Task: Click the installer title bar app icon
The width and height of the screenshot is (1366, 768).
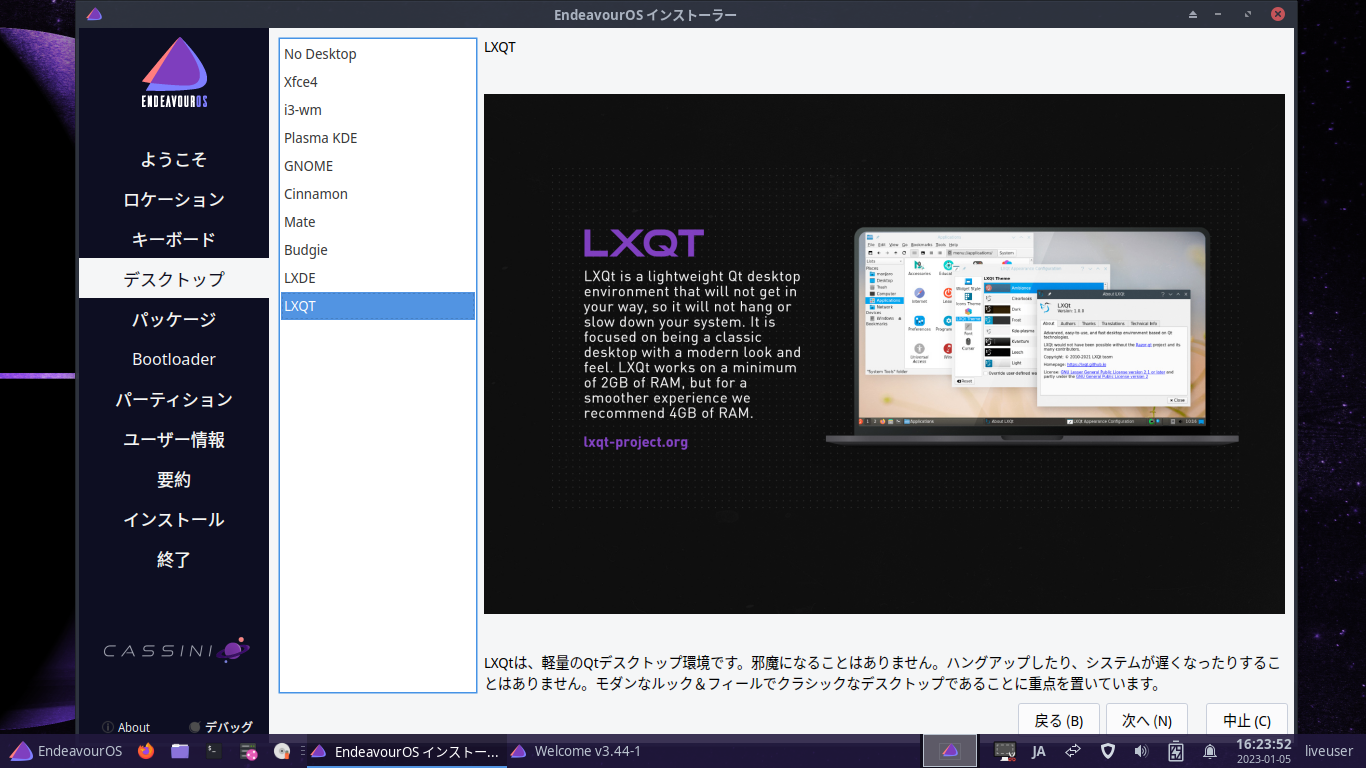Action: point(94,15)
